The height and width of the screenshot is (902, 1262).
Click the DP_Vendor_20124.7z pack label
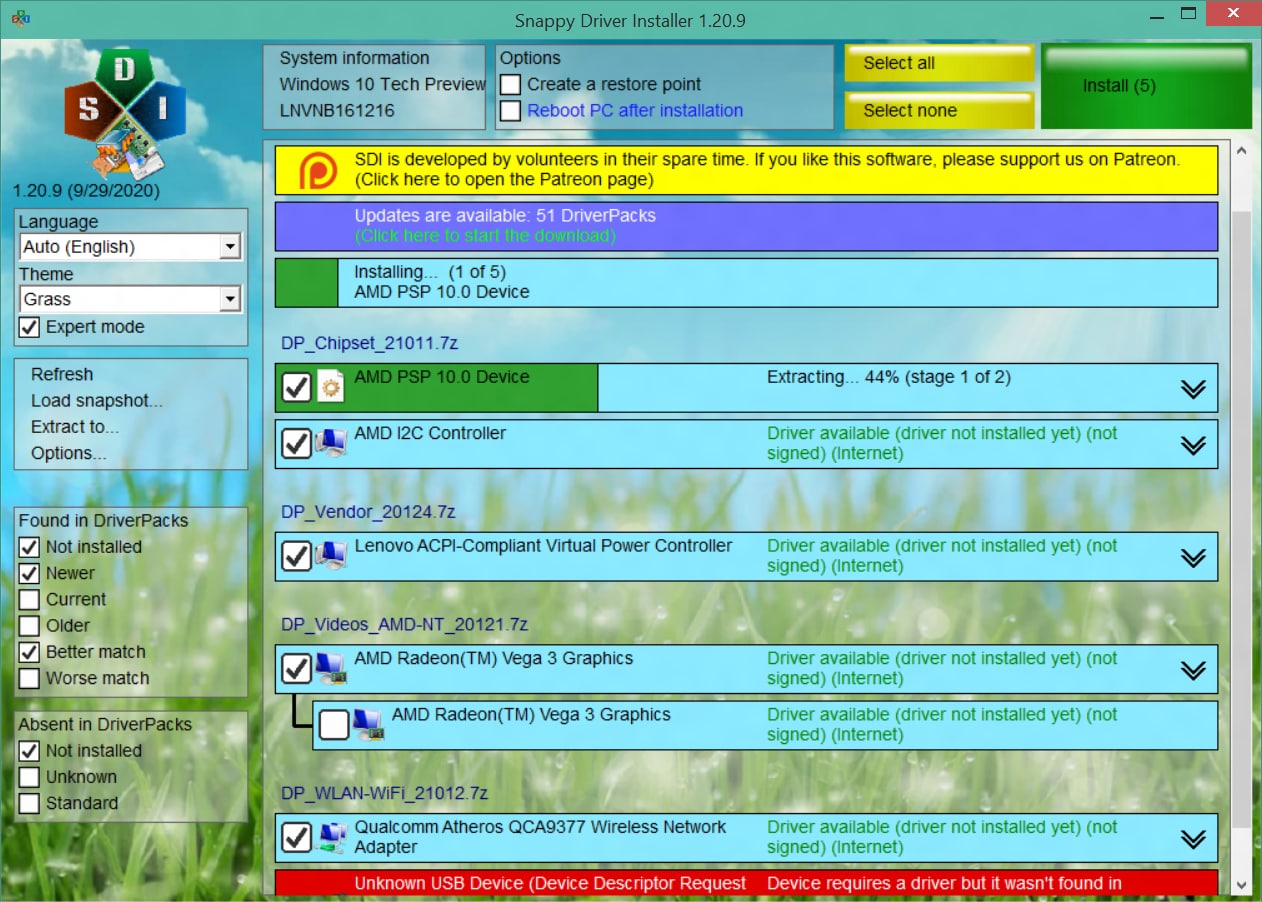[367, 512]
